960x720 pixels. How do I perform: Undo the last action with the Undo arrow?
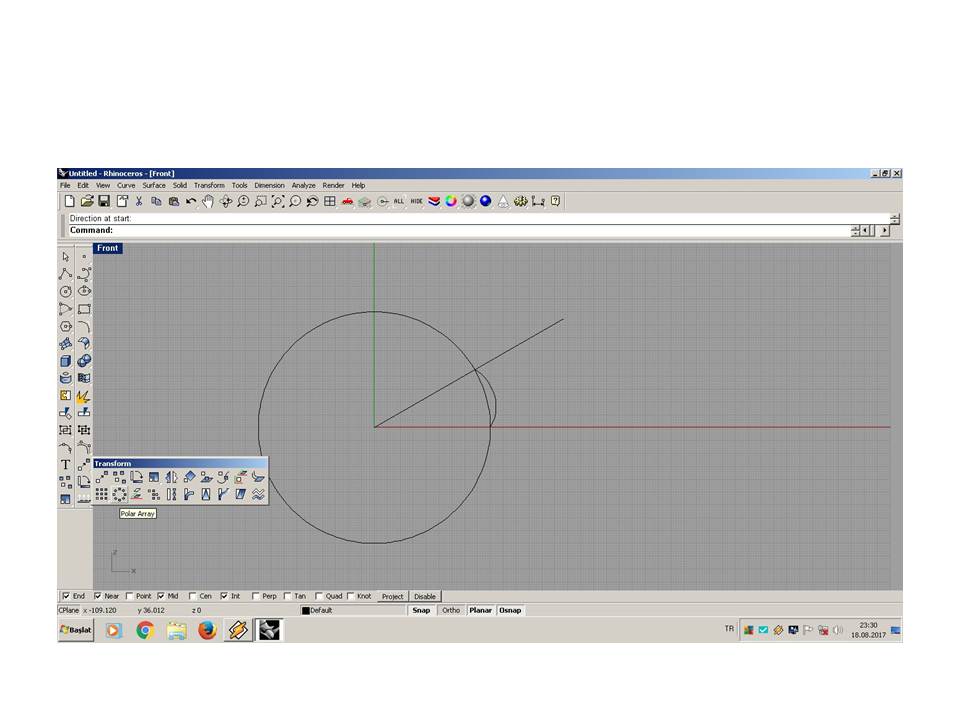[x=191, y=201]
